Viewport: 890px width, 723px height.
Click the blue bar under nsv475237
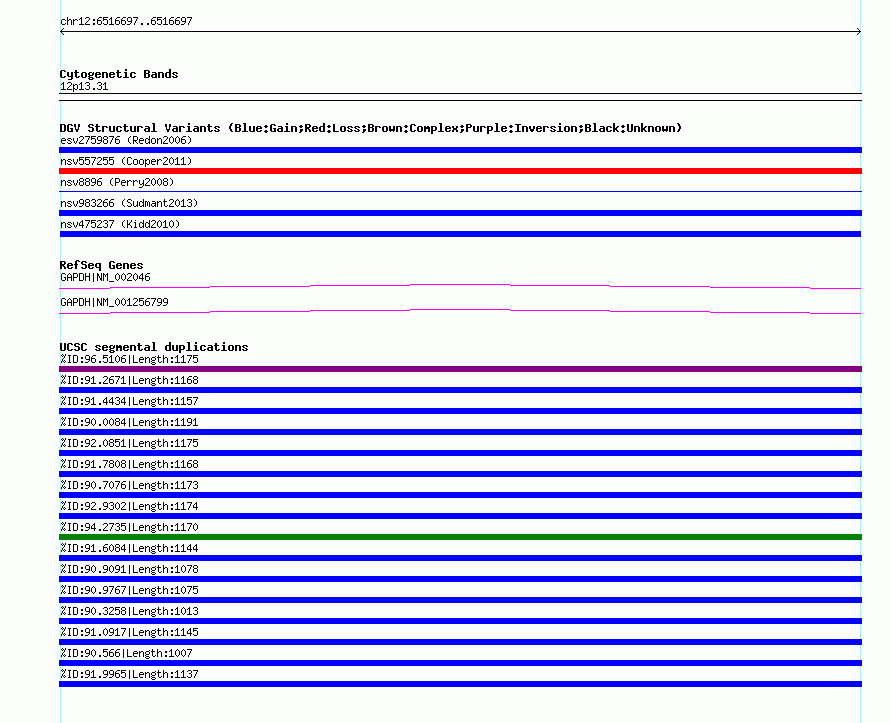coord(460,234)
